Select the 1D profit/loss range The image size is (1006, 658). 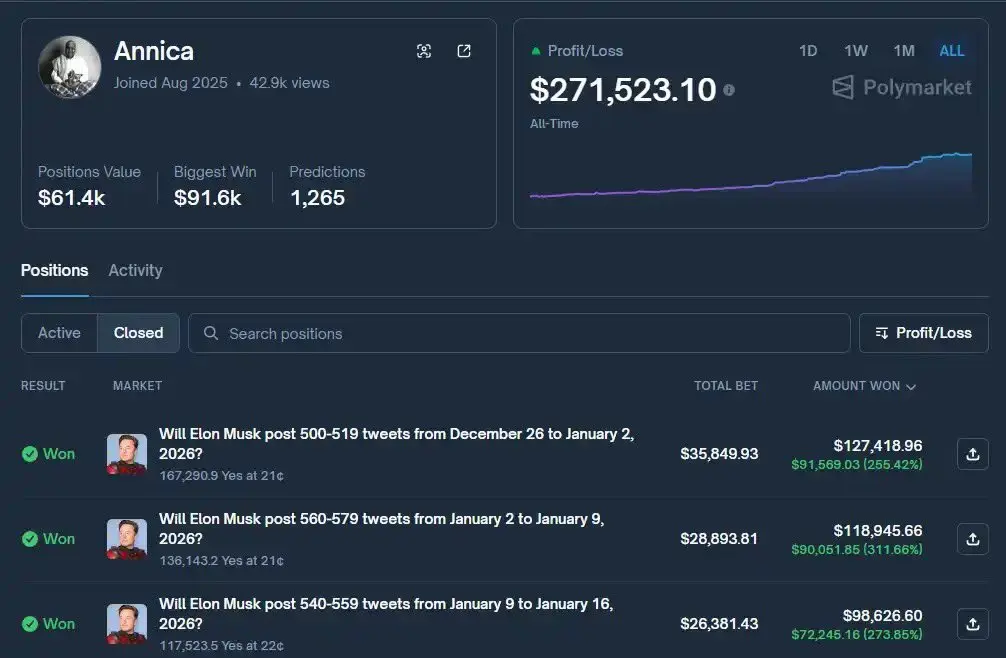point(808,51)
